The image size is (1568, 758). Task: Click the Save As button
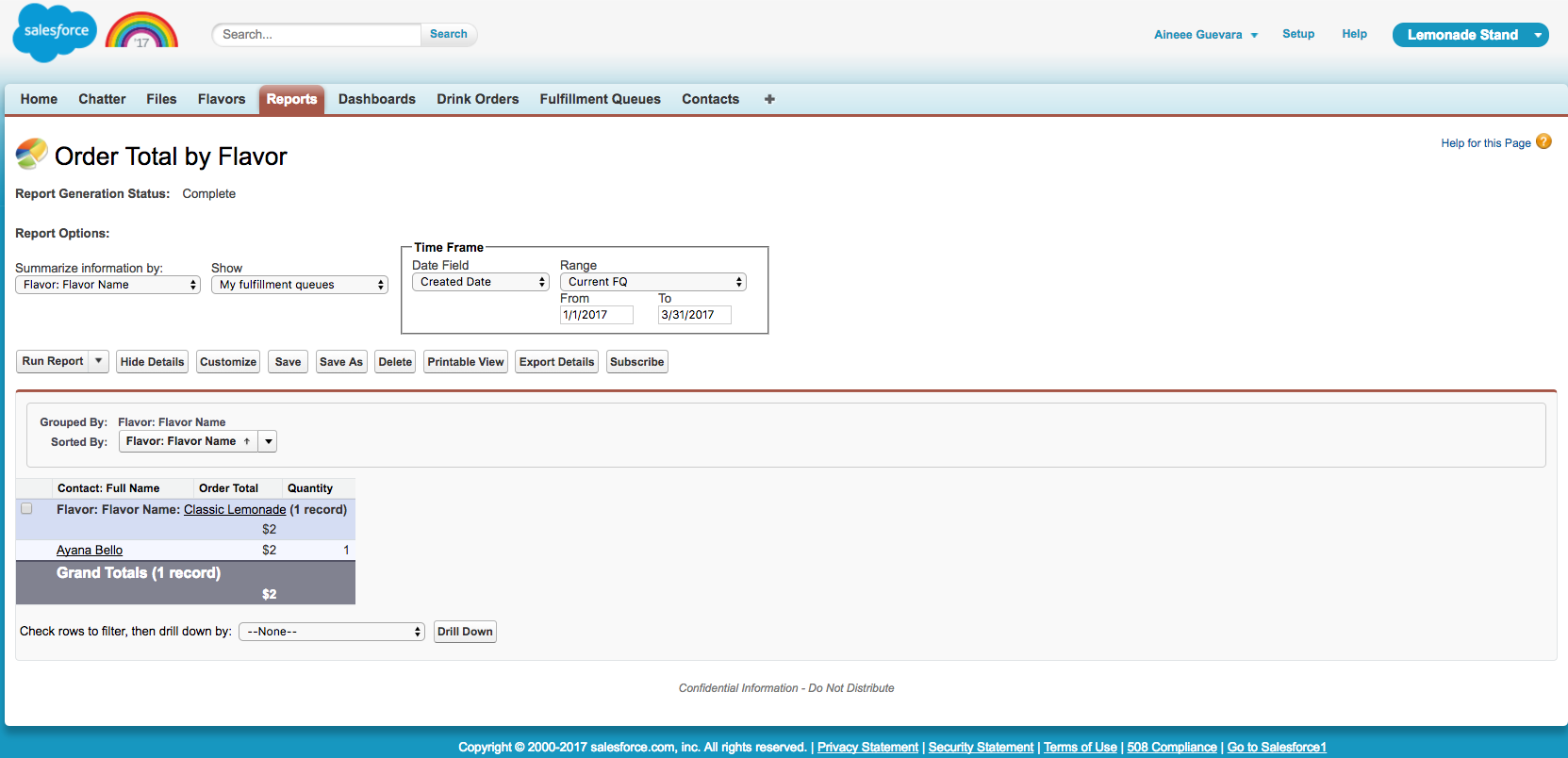341,362
